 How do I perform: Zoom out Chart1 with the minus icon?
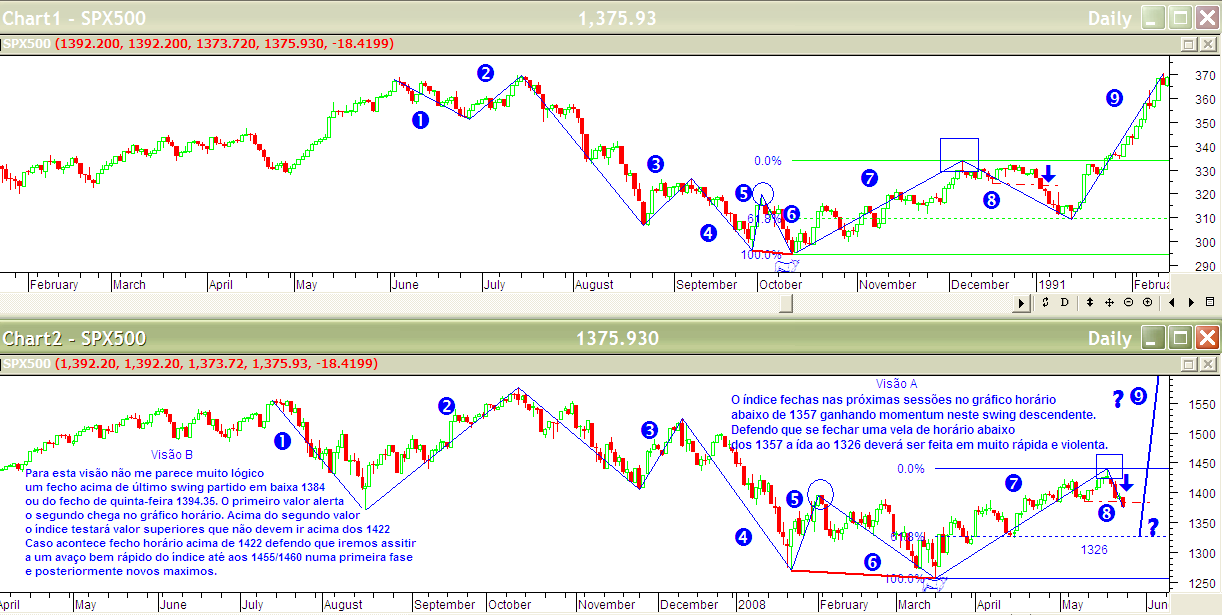point(1129,302)
